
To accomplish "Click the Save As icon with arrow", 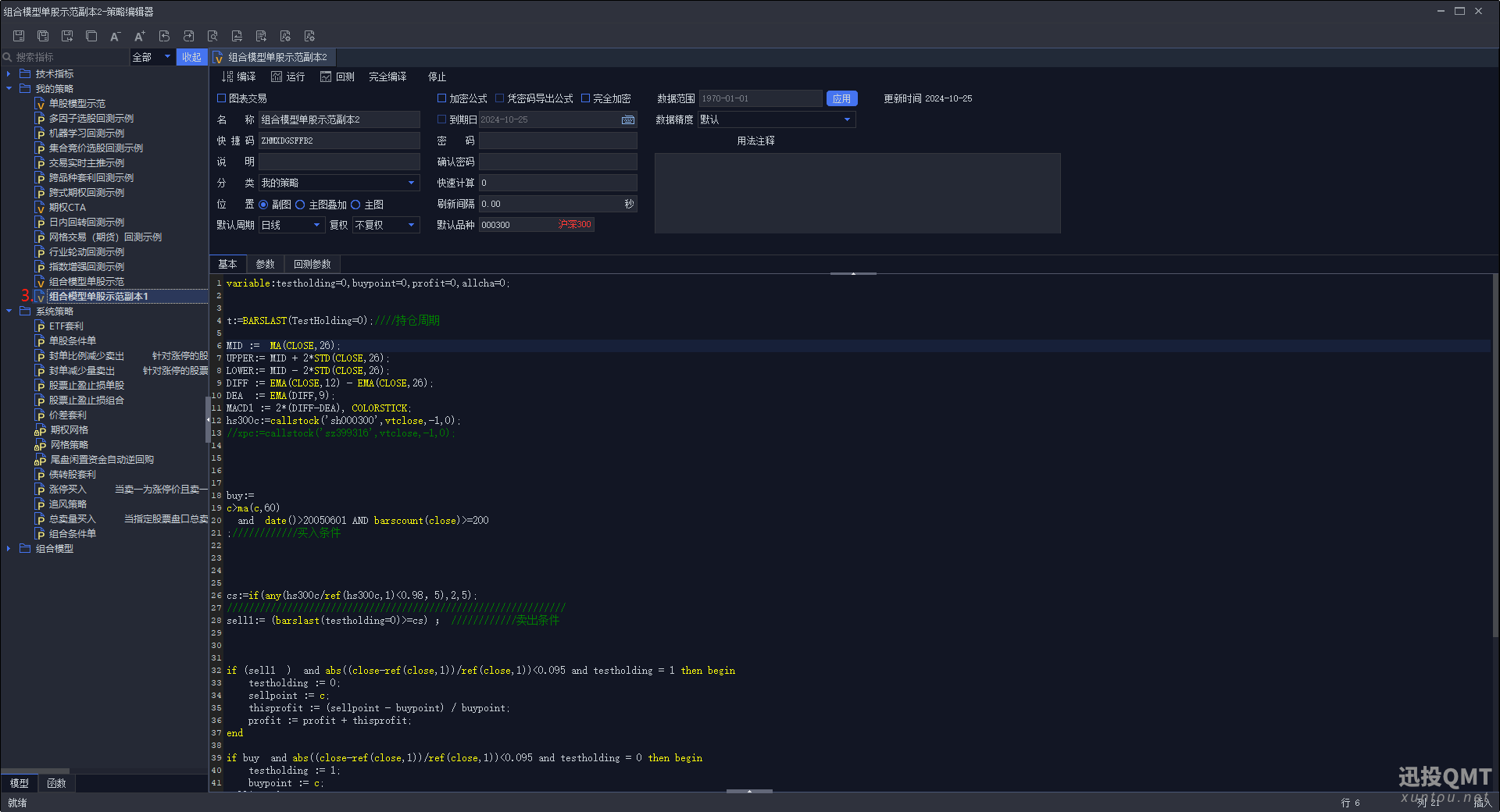I will pyautogui.click(x=67, y=36).
